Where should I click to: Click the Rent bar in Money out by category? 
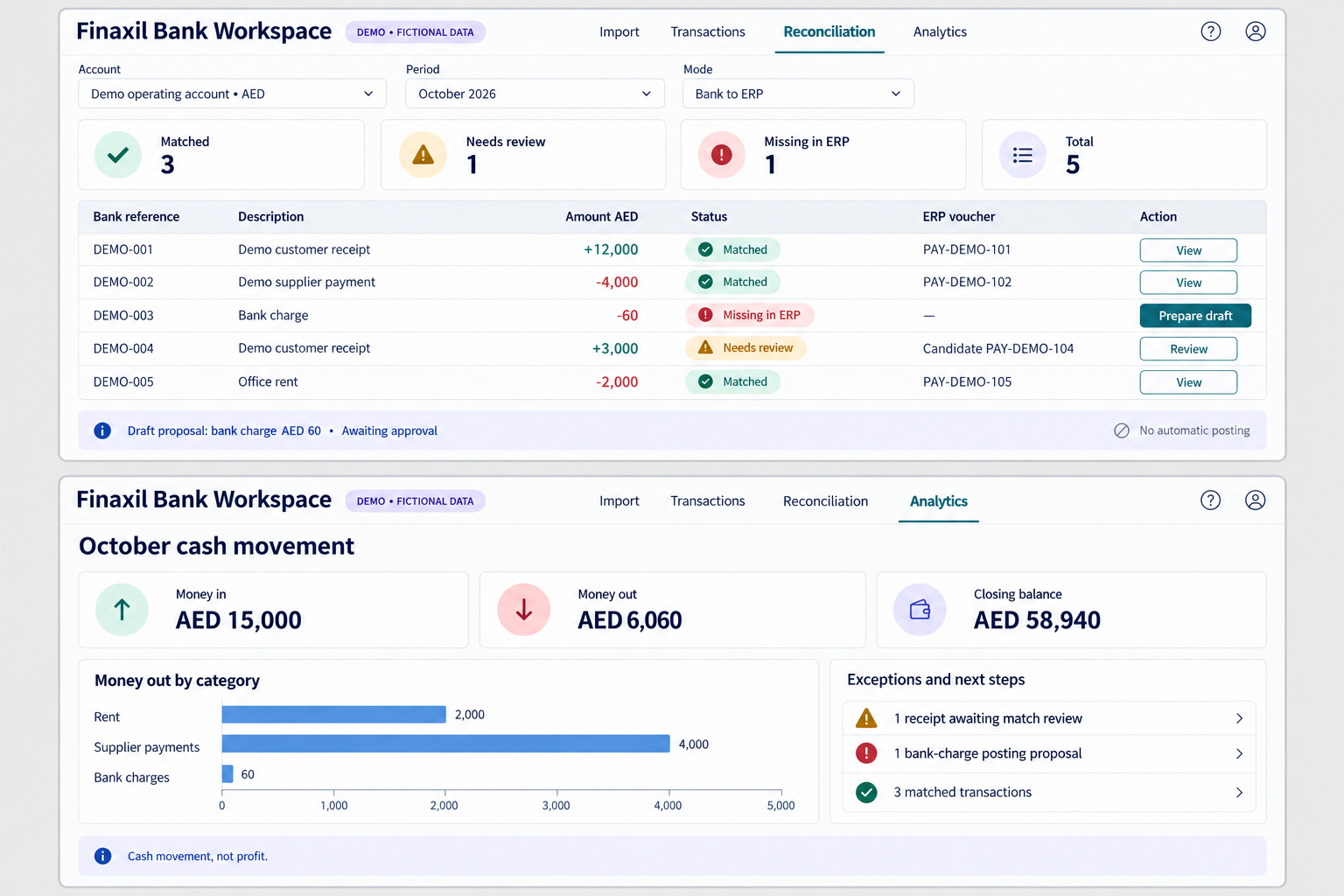point(333,714)
